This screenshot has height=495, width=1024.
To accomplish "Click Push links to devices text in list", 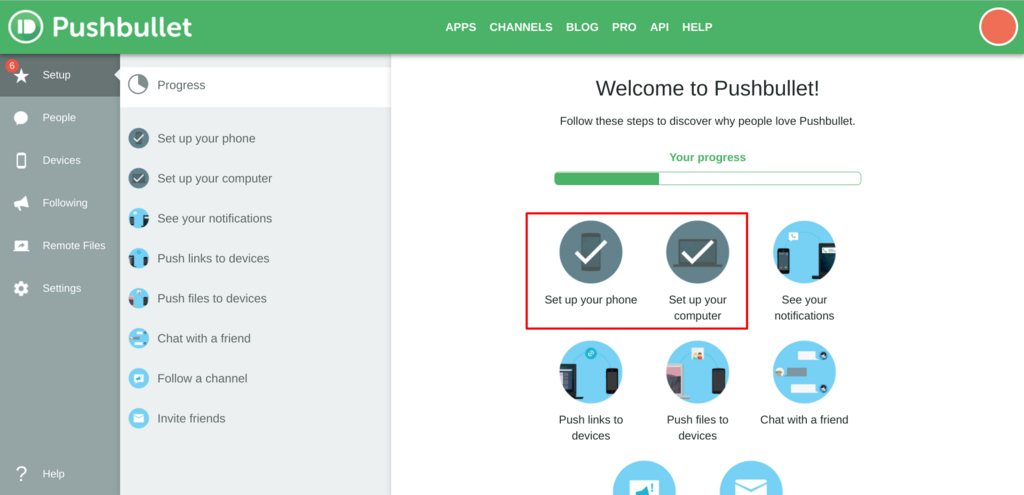I will coord(214,259).
